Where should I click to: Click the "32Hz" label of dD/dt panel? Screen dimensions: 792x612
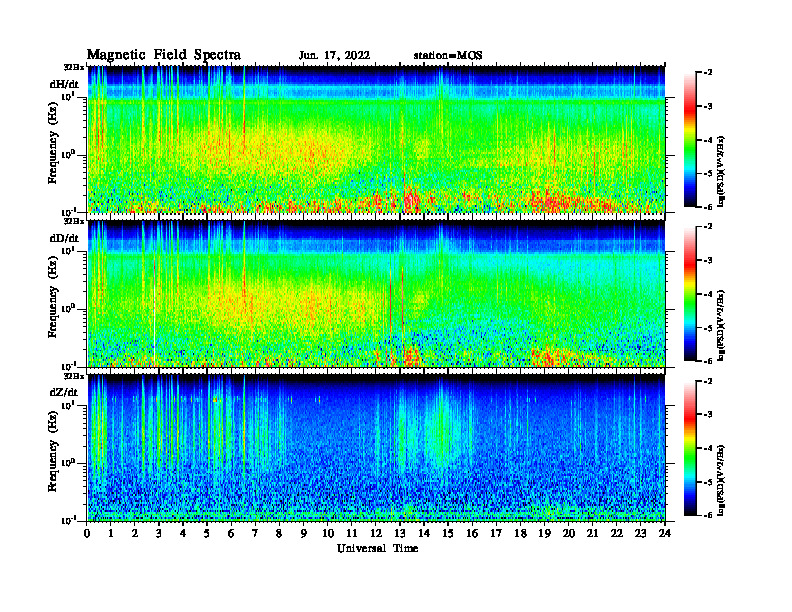73,221
